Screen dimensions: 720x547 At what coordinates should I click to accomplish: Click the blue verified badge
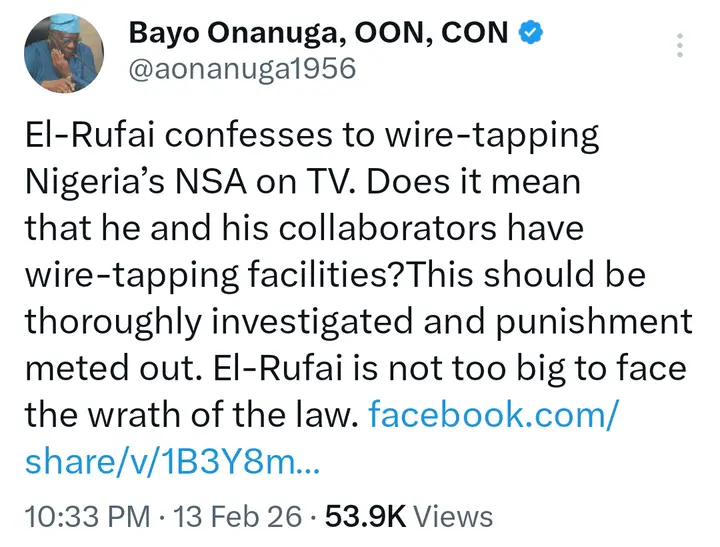tap(532, 33)
